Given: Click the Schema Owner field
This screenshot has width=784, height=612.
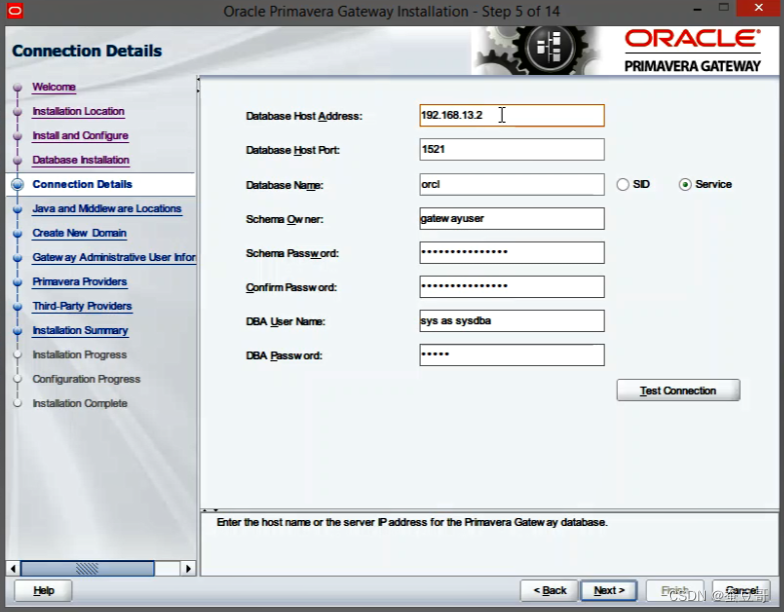Looking at the screenshot, I should [512, 218].
